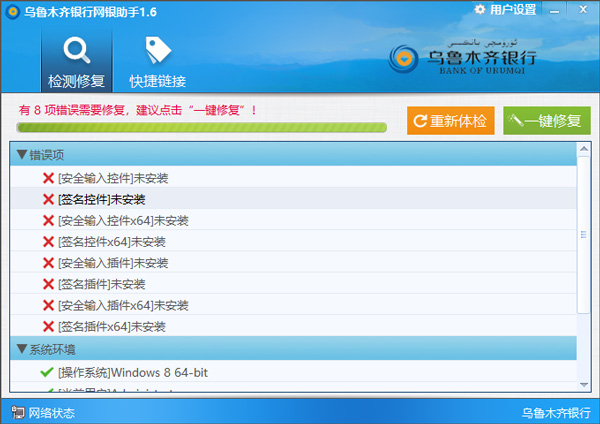Open the 检测修复 tab
Viewport: 600px width, 424px height.
click(77, 60)
